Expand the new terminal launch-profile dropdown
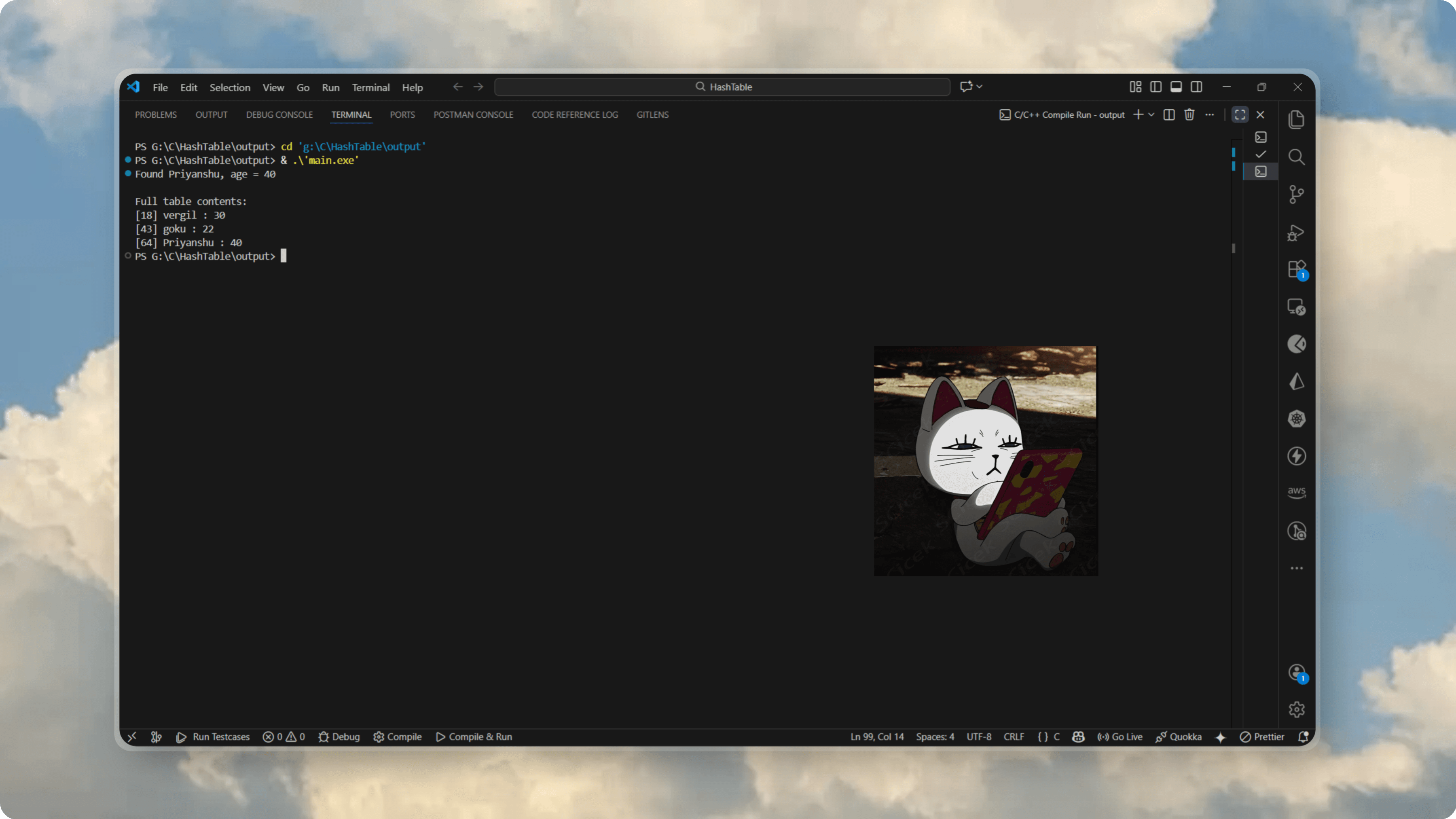The height and width of the screenshot is (819, 1456). click(x=1151, y=115)
